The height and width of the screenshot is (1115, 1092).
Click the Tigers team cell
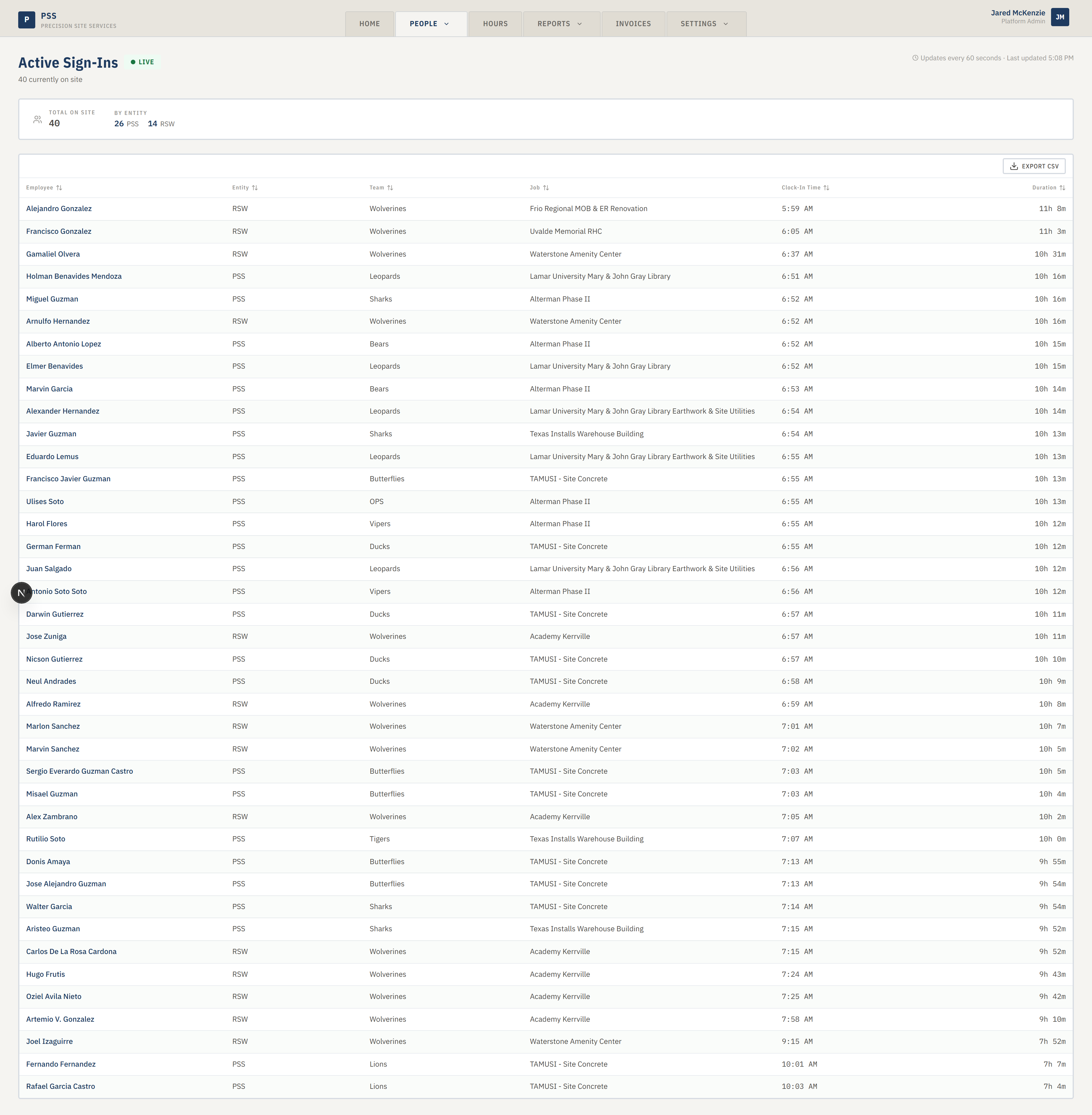click(x=379, y=839)
